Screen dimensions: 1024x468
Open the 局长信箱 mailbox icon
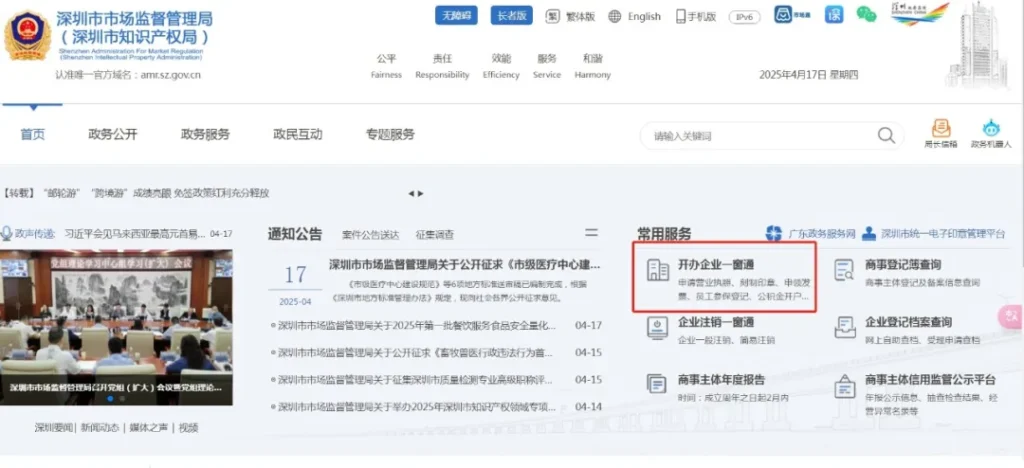click(940, 129)
